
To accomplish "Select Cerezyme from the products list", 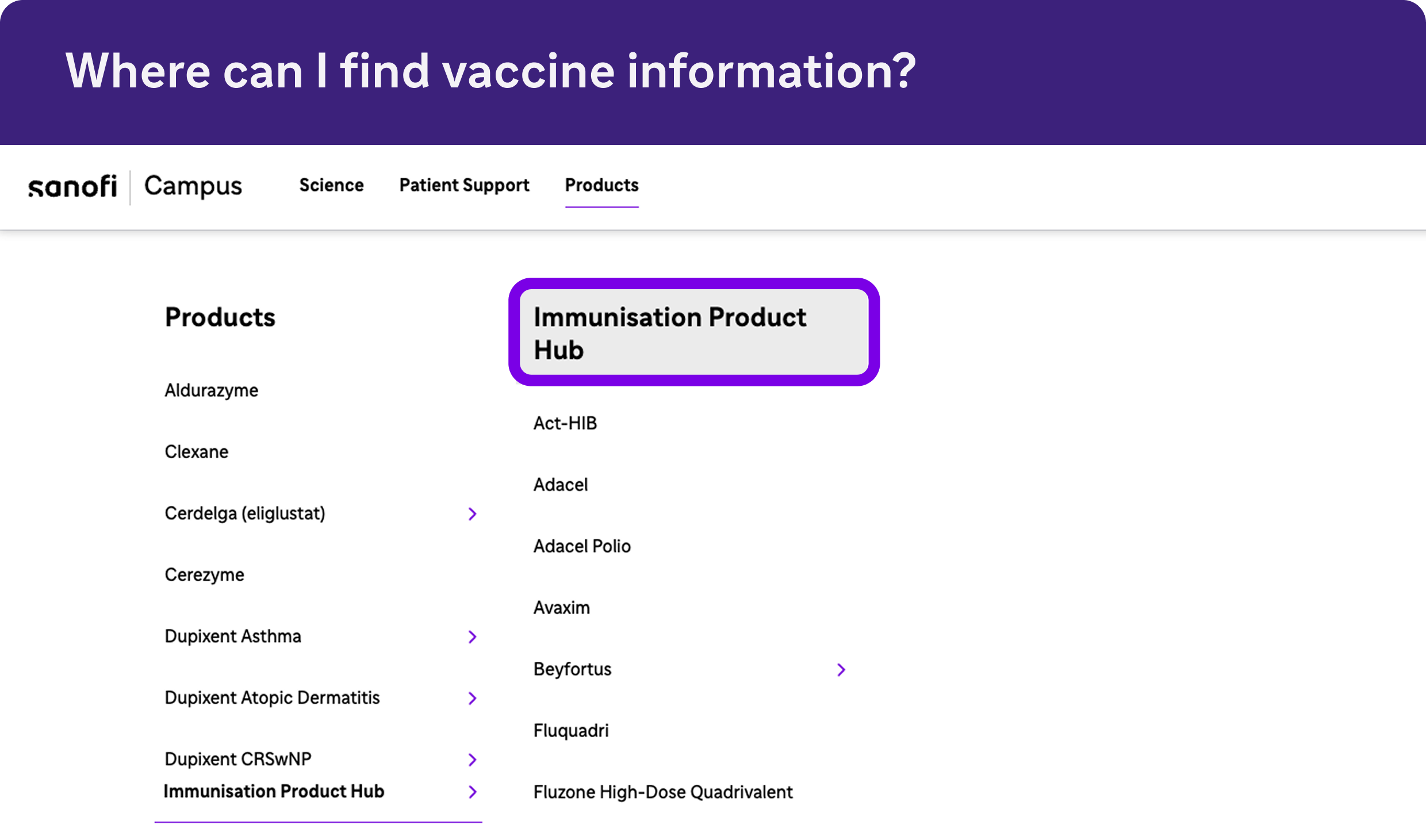I will [205, 575].
